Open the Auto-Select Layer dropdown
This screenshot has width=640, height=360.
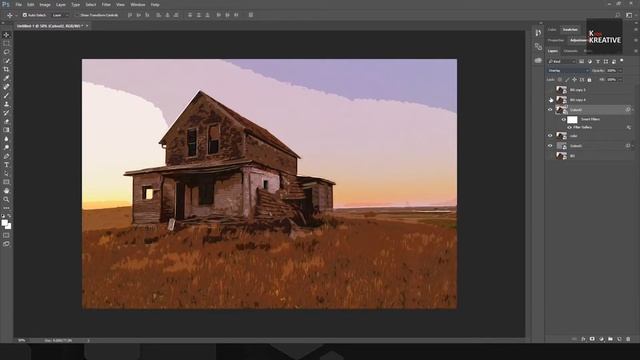[60, 15]
